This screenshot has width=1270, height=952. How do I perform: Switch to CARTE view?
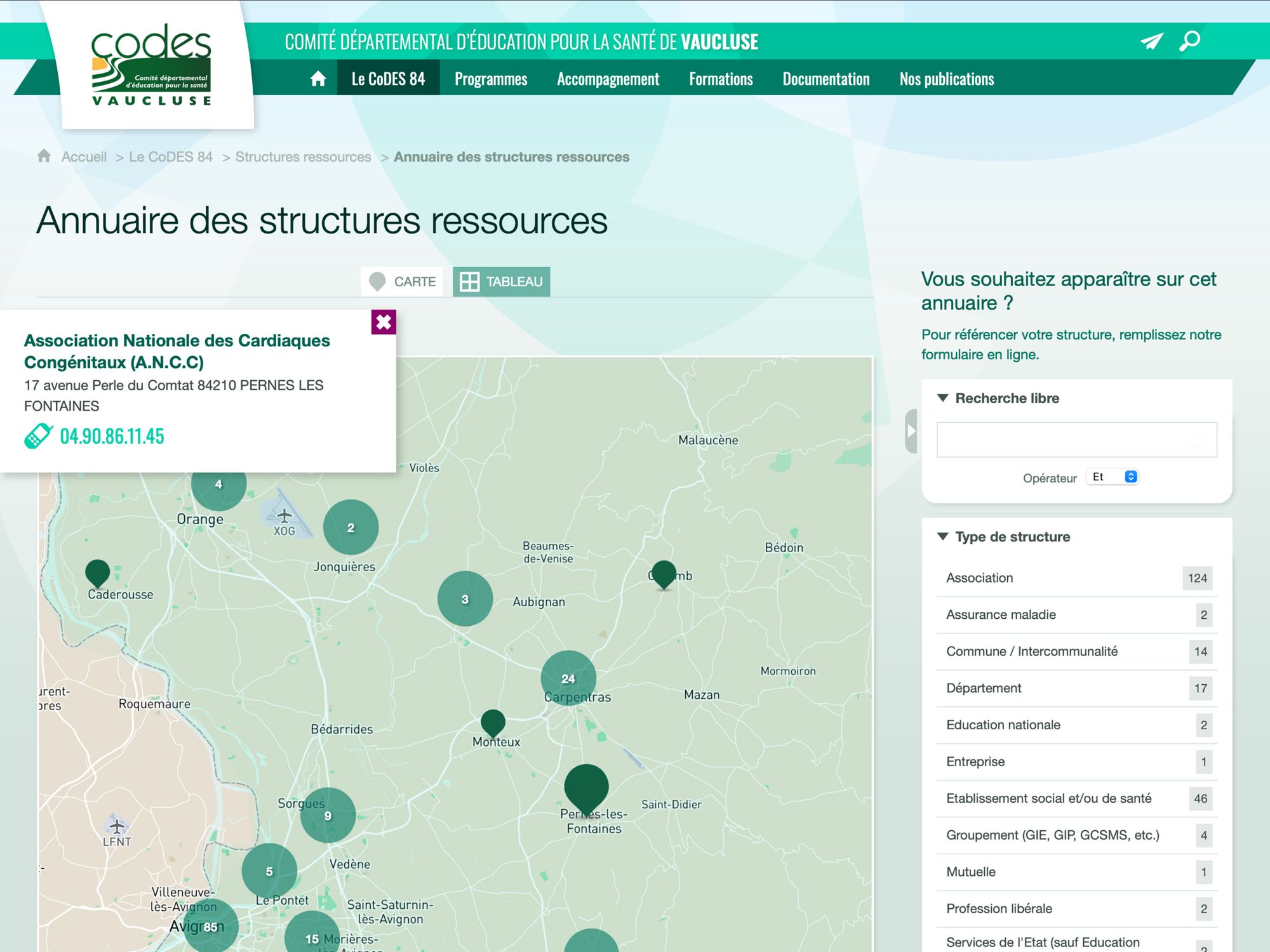click(x=403, y=282)
